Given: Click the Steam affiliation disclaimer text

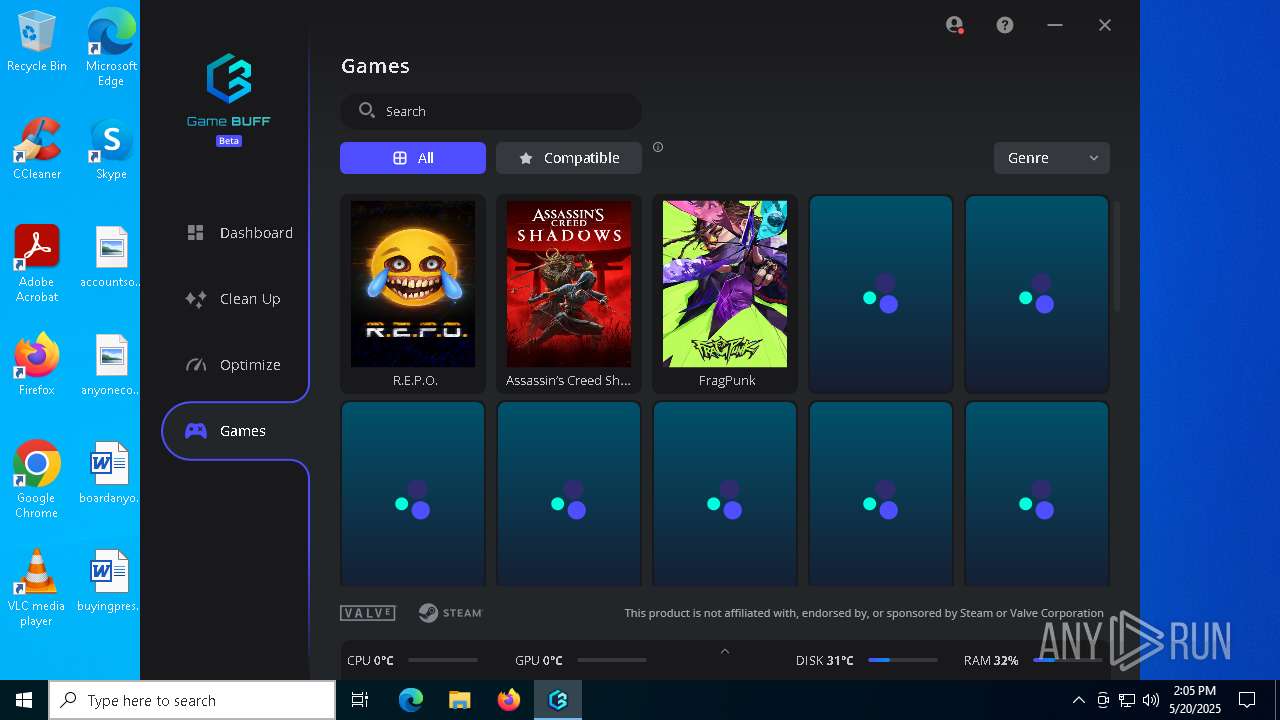Looking at the screenshot, I should coord(864,613).
